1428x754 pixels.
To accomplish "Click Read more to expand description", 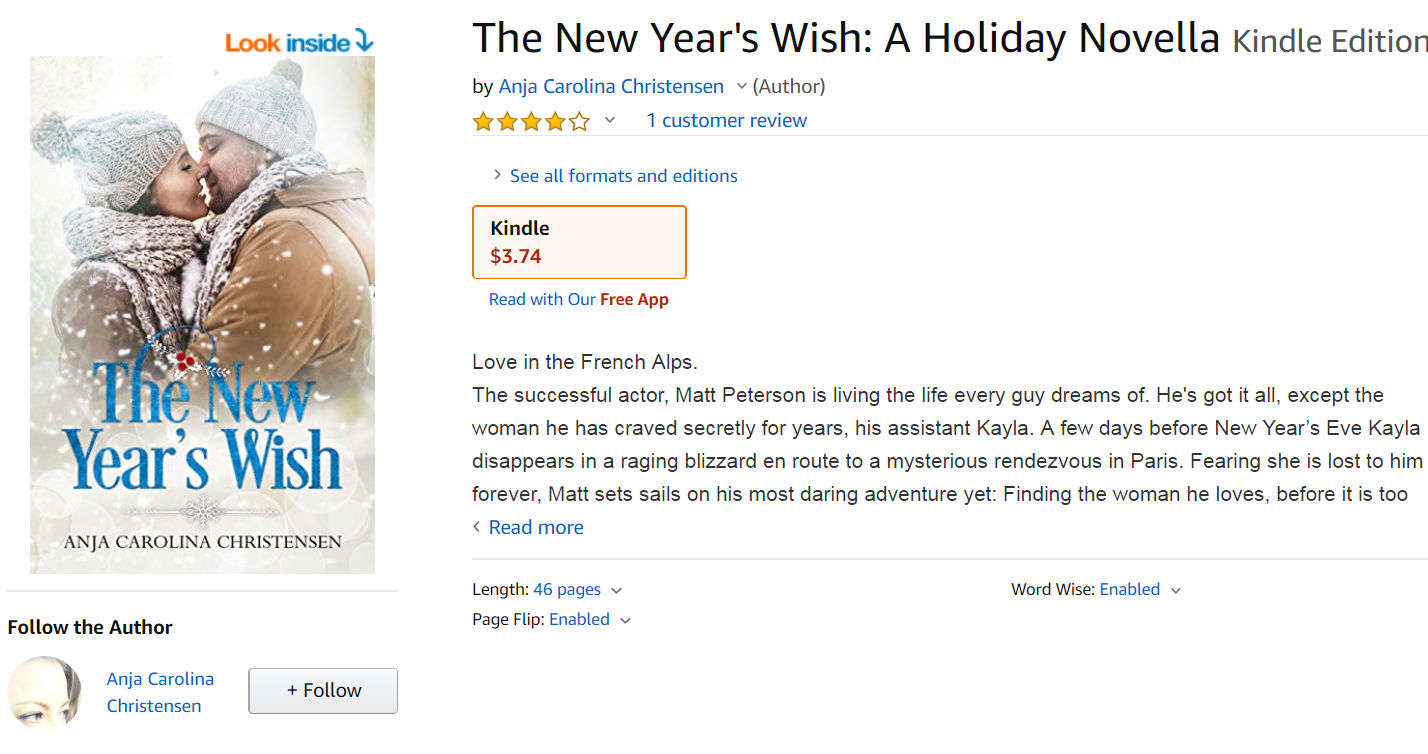I will (x=535, y=527).
